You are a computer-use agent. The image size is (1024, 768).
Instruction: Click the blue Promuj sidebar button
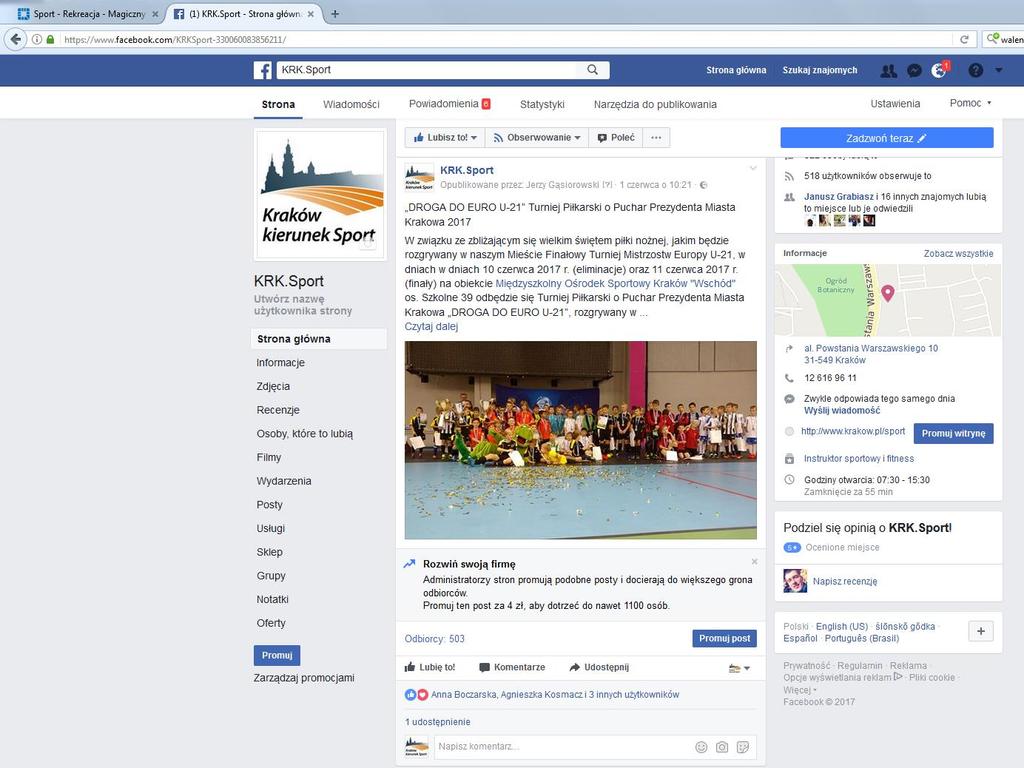(x=277, y=655)
